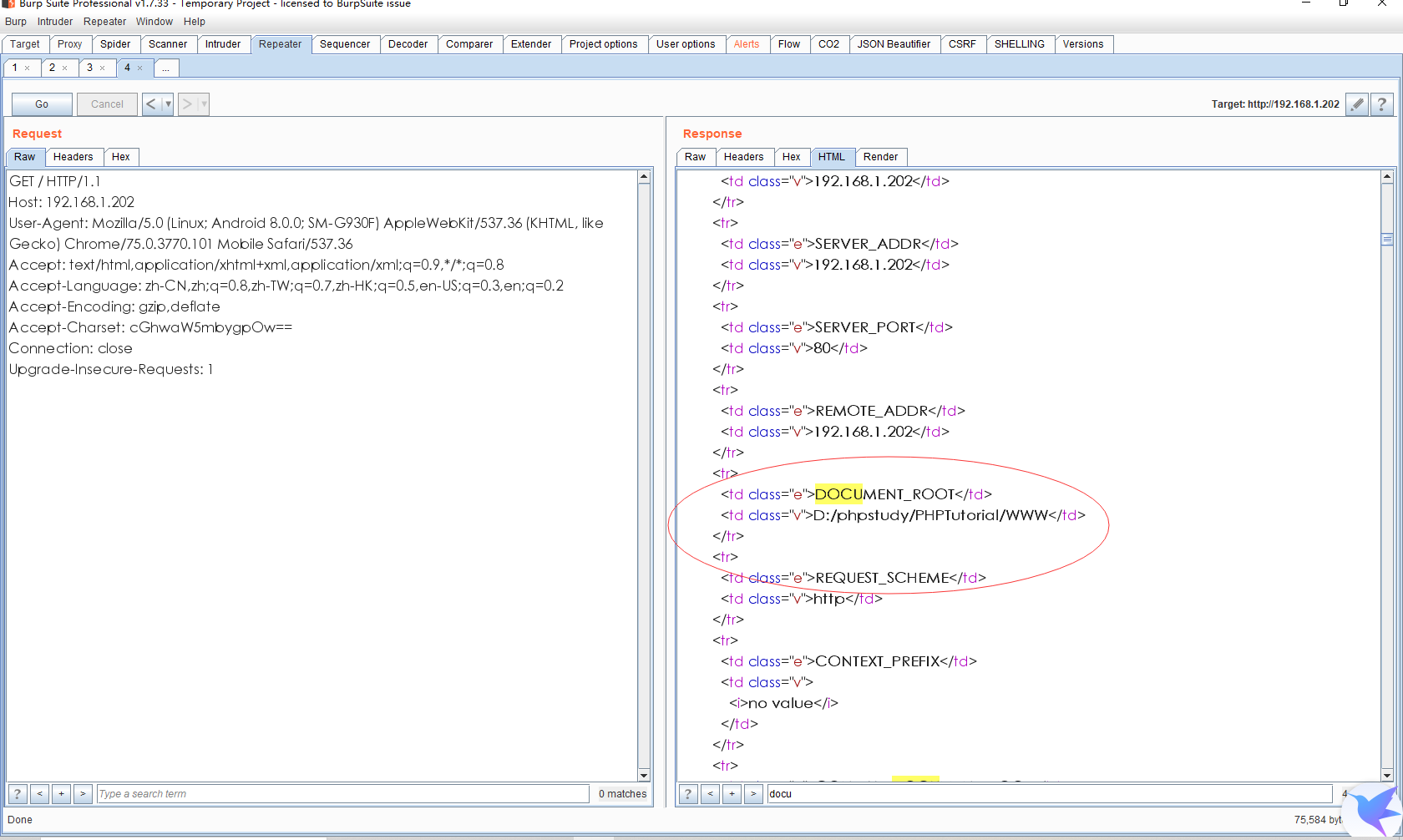The height and width of the screenshot is (840, 1403).
Task: Open the new Repeater tab '...' button
Action: coord(166,68)
